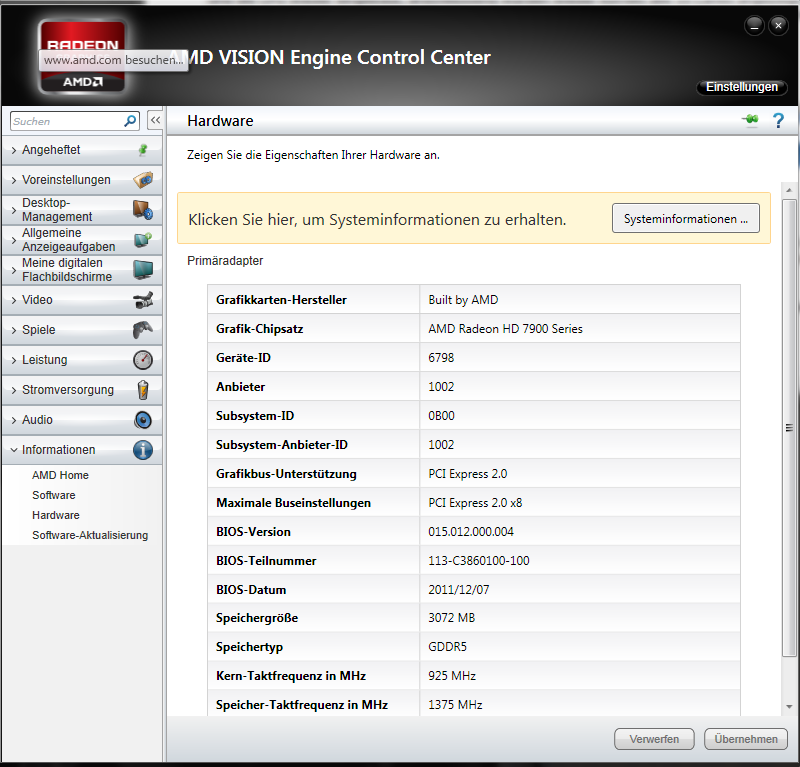Image resolution: width=800 pixels, height=767 pixels.
Task: Click the Übernehmen button
Action: [746, 739]
